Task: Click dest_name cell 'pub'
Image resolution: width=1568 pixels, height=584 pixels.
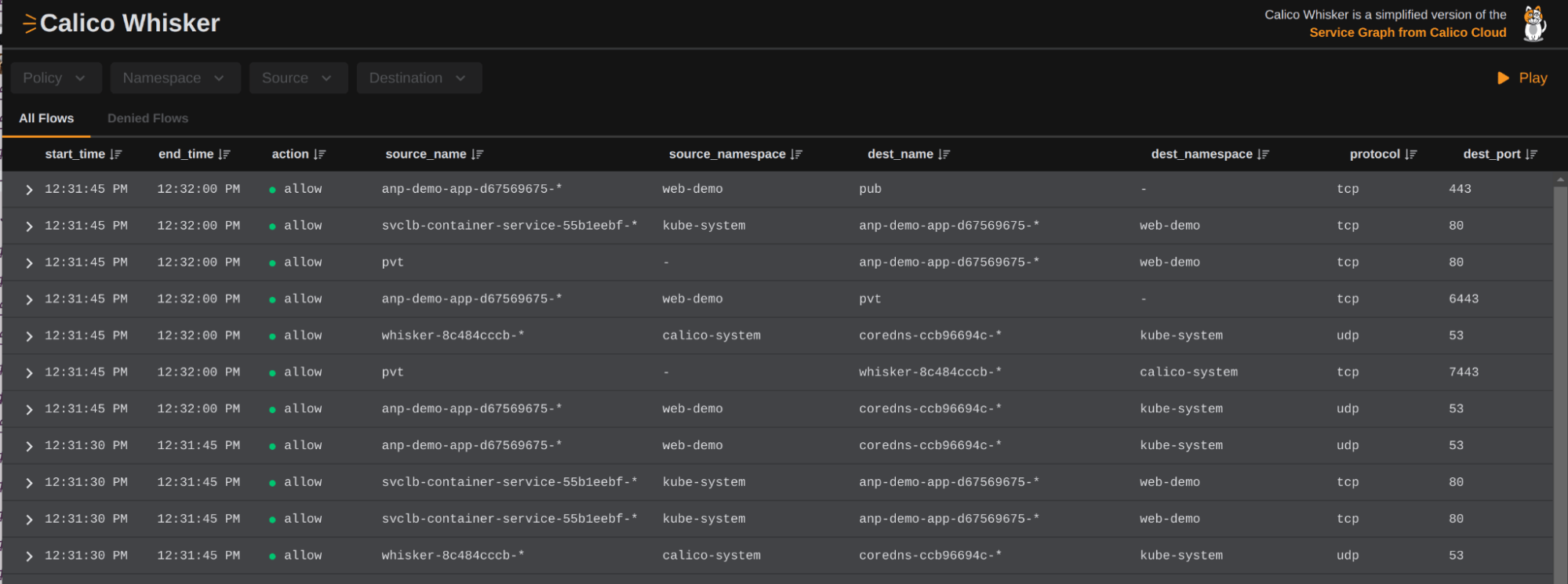Action: [x=870, y=189]
